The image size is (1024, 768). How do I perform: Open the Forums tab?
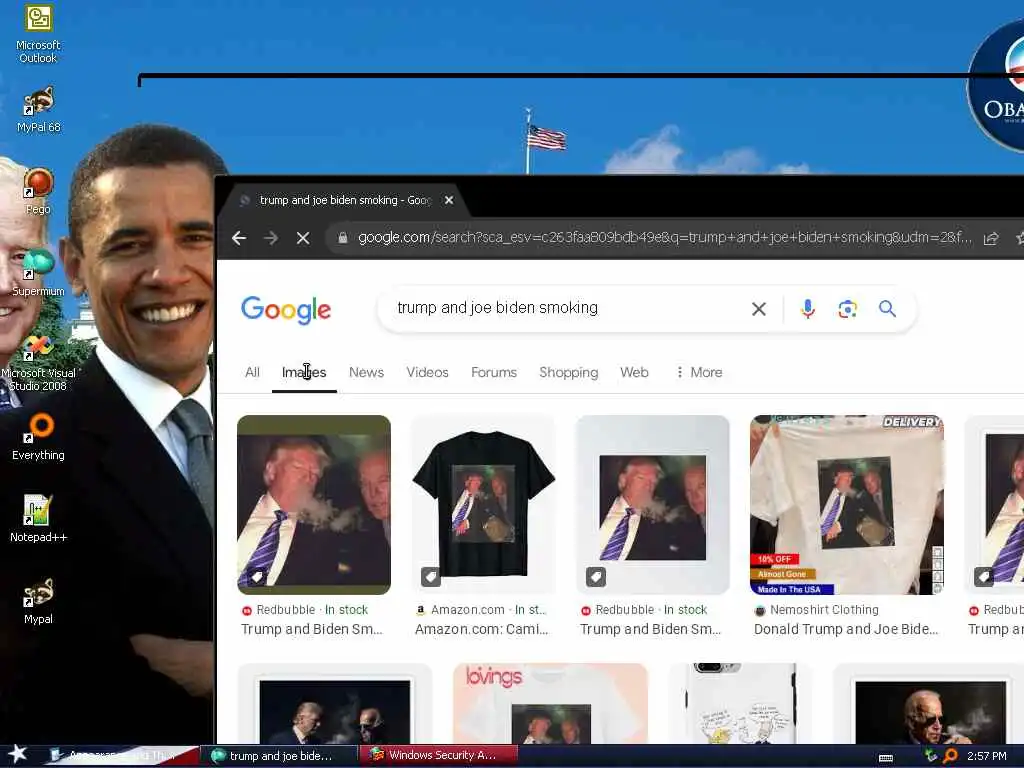[x=494, y=372]
